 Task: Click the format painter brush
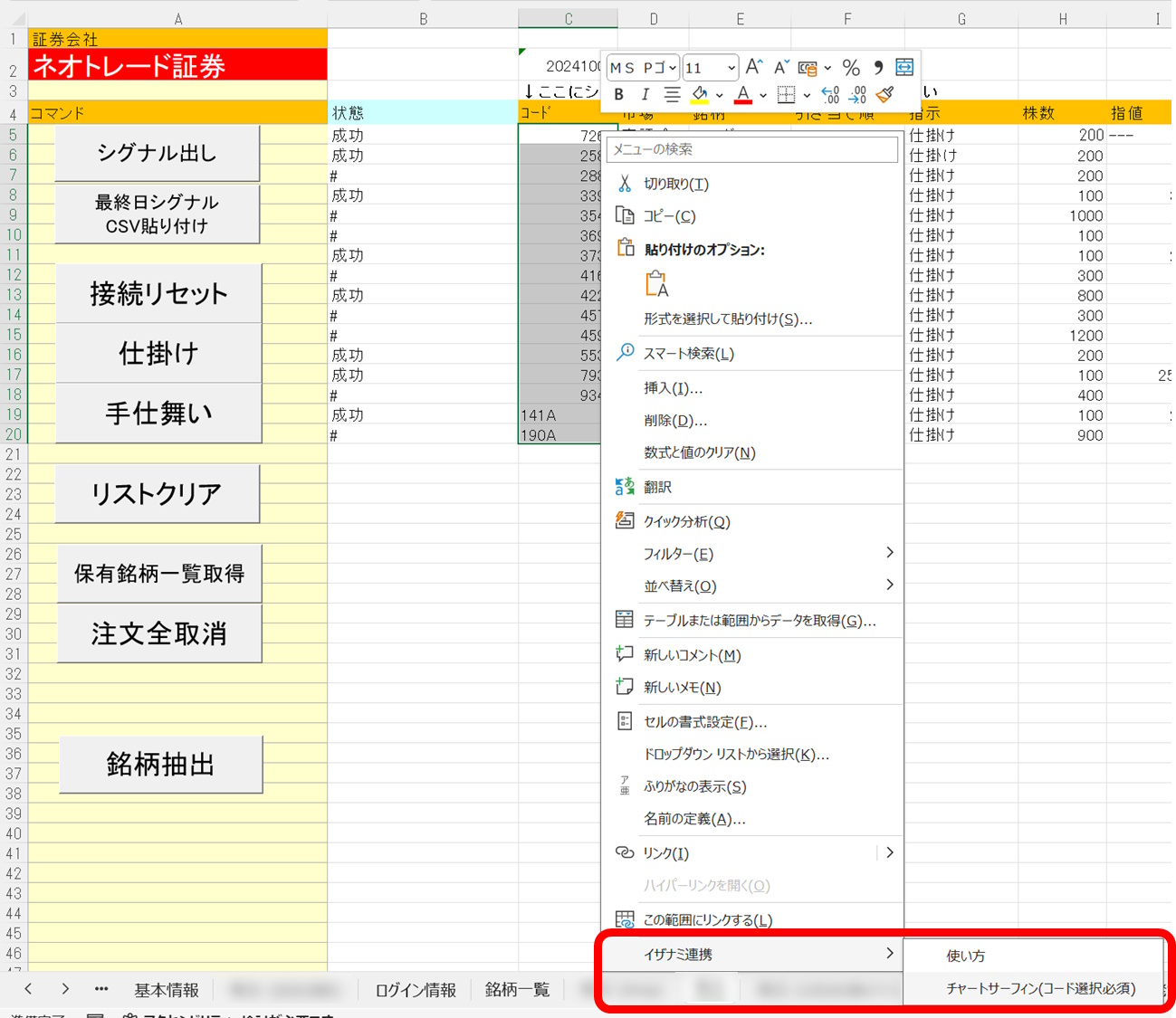coord(885,94)
